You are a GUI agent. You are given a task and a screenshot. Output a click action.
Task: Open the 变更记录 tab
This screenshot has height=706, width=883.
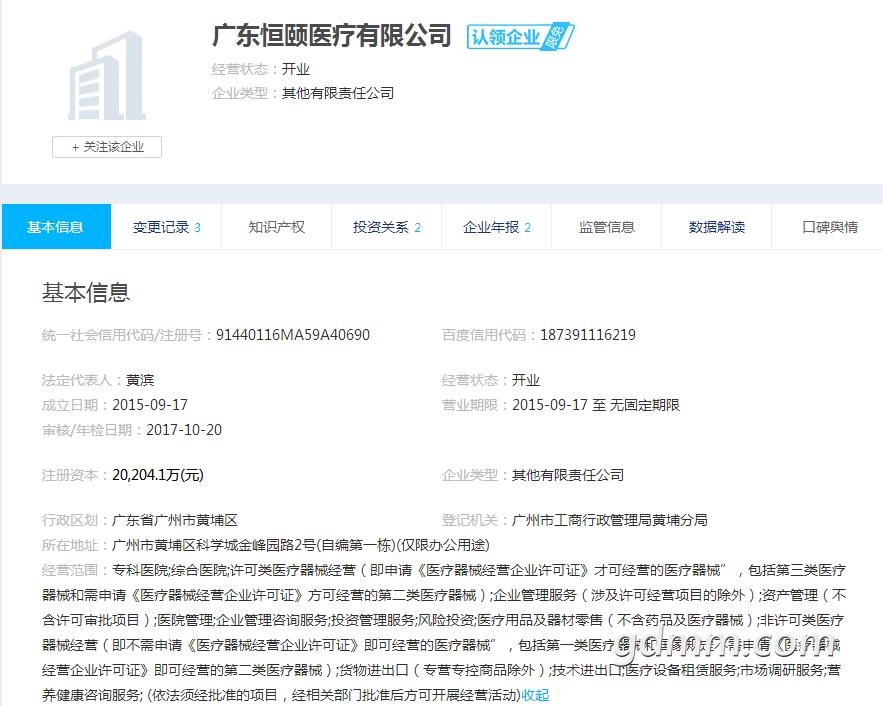click(x=167, y=227)
